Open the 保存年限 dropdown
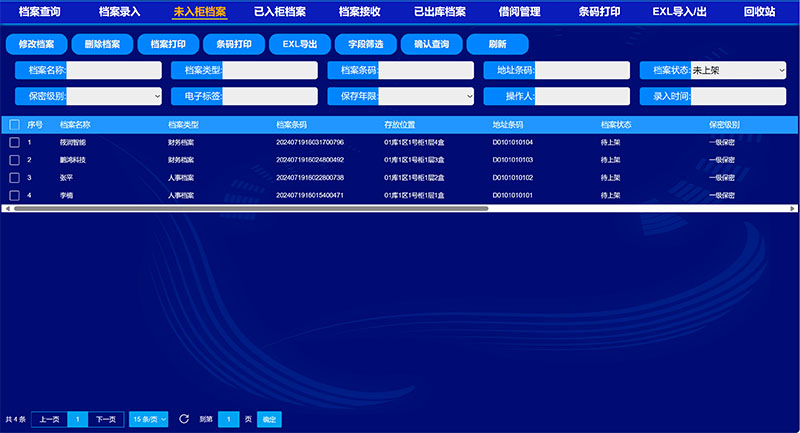 click(426, 96)
